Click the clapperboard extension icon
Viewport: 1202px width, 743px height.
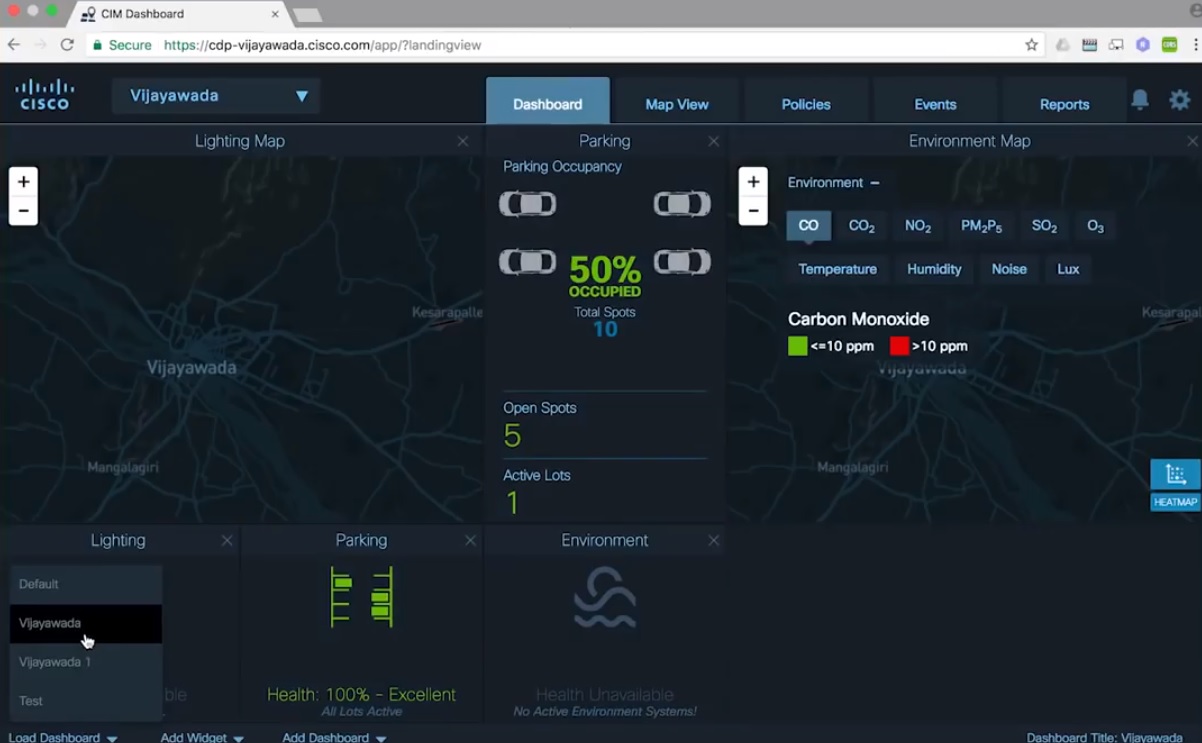(x=1089, y=45)
